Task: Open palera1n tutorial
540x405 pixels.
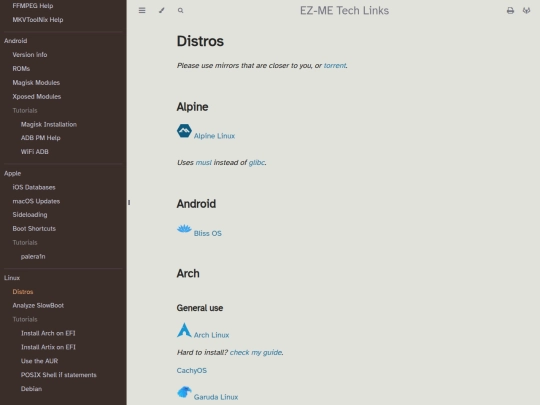Action: pyautogui.click(x=33, y=257)
